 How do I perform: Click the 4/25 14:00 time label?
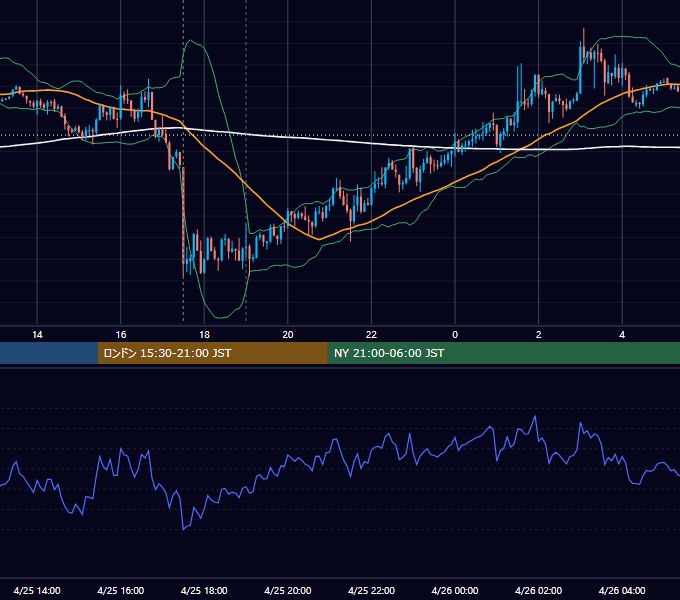click(37, 590)
